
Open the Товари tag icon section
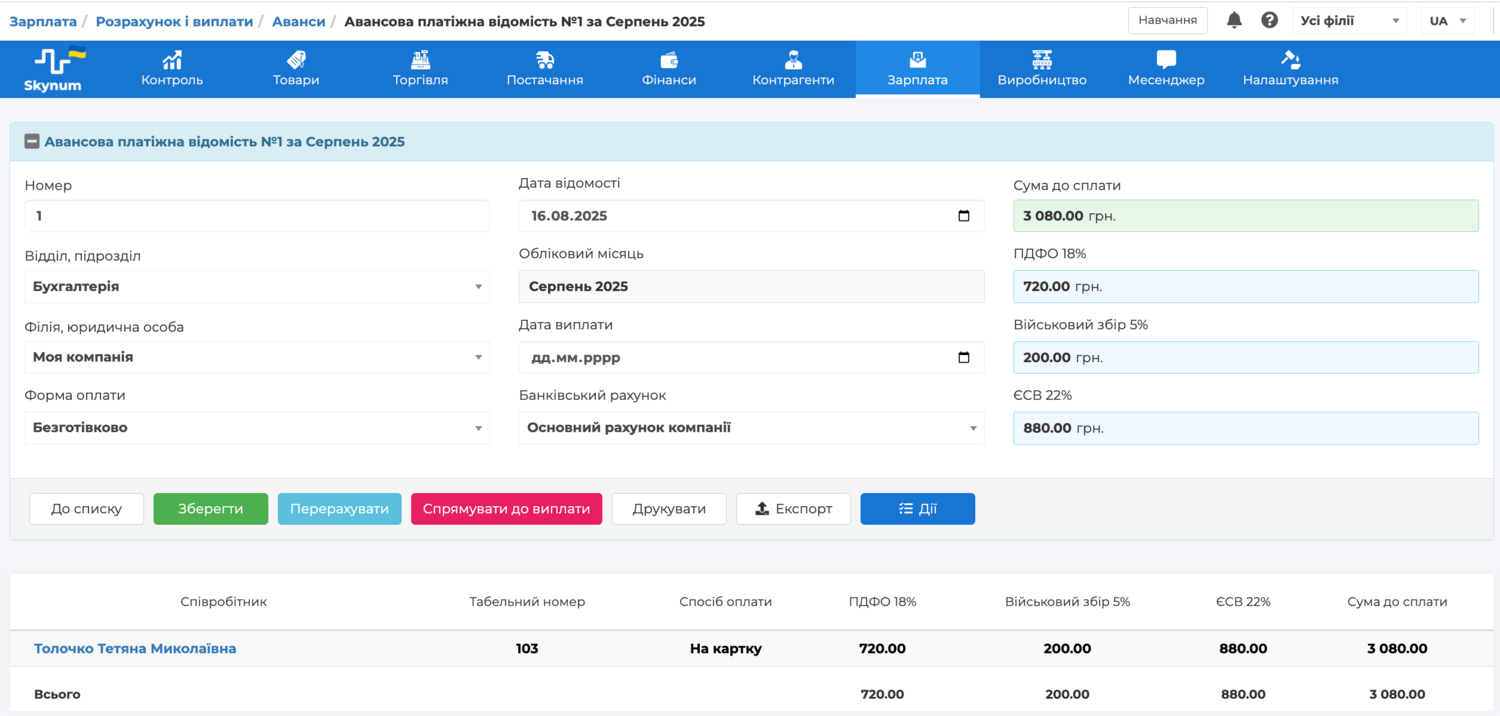[296, 60]
